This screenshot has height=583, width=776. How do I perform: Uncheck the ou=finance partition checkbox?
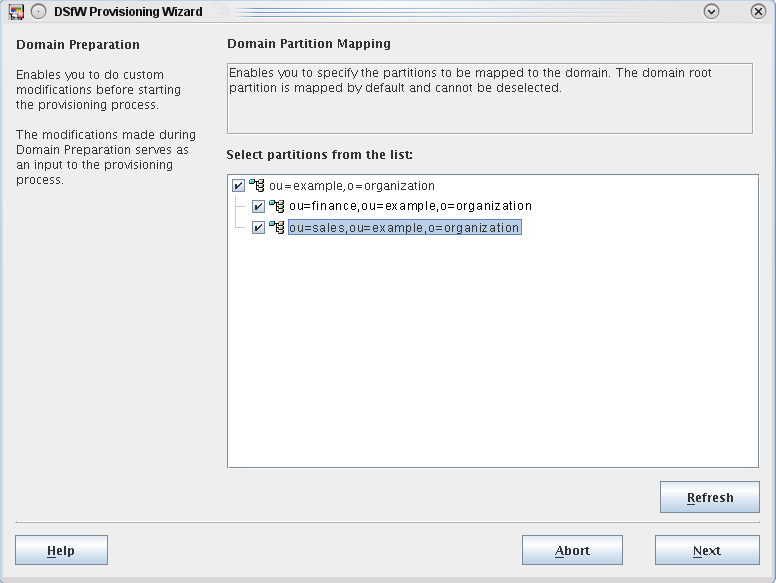(258, 207)
